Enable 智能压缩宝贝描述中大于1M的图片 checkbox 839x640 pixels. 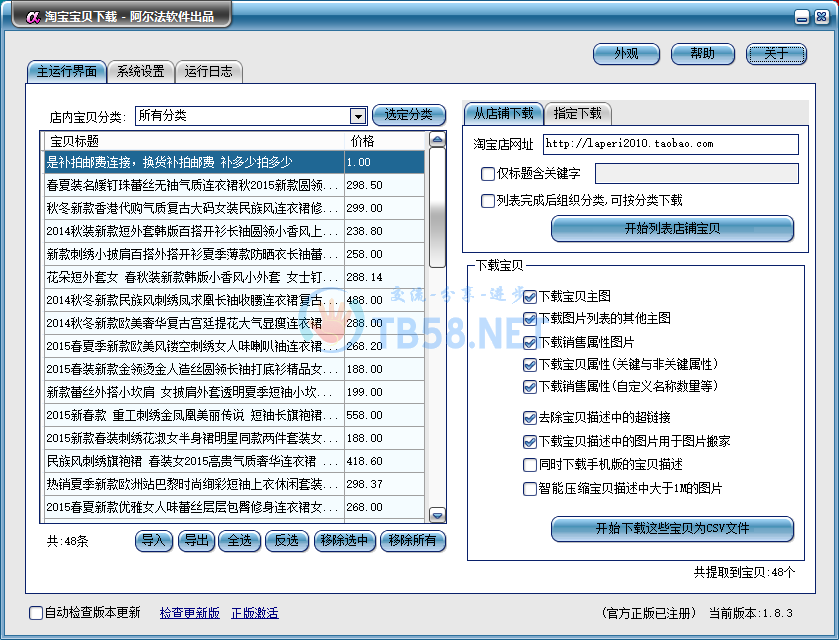530,489
